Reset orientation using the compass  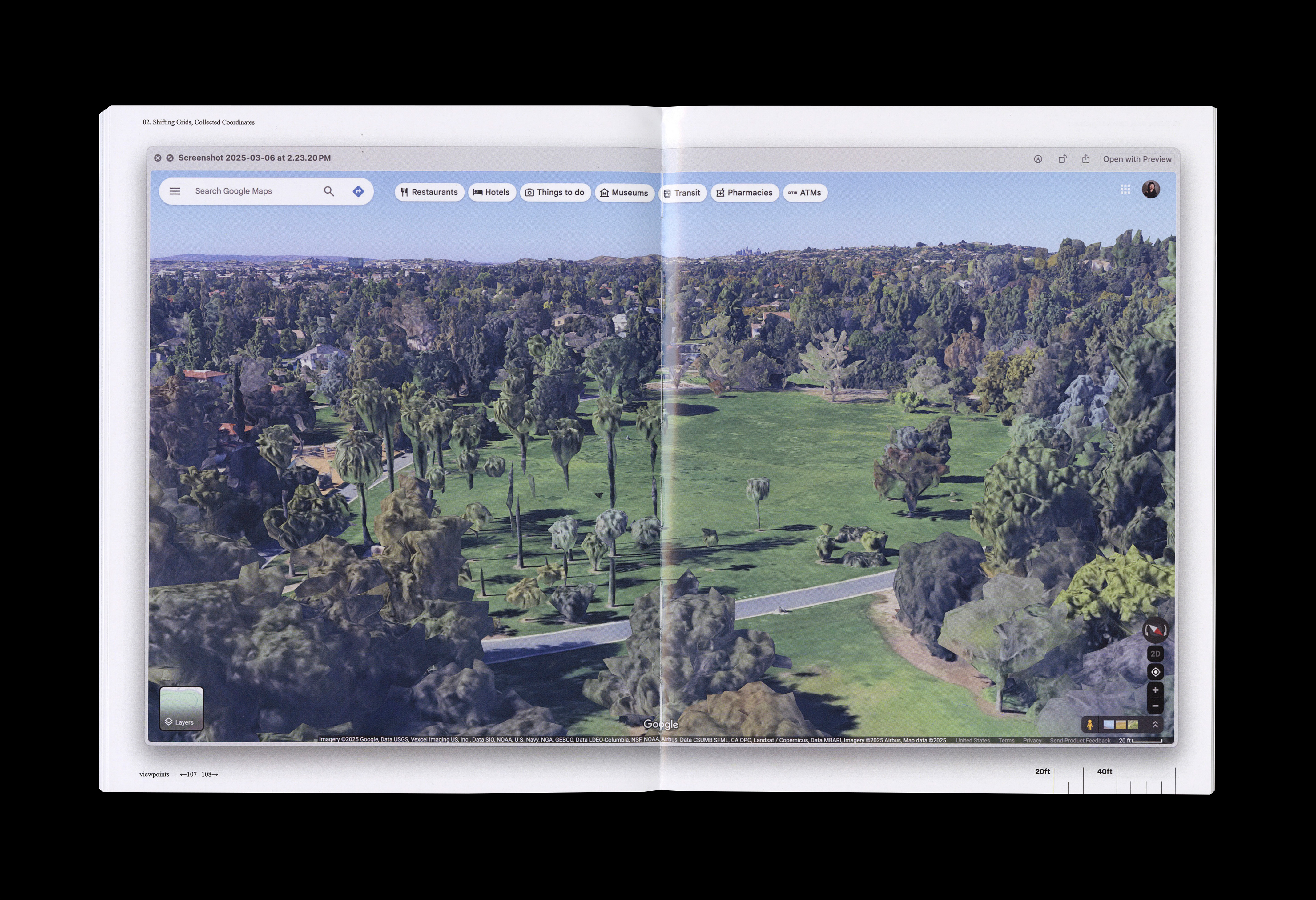1155,630
